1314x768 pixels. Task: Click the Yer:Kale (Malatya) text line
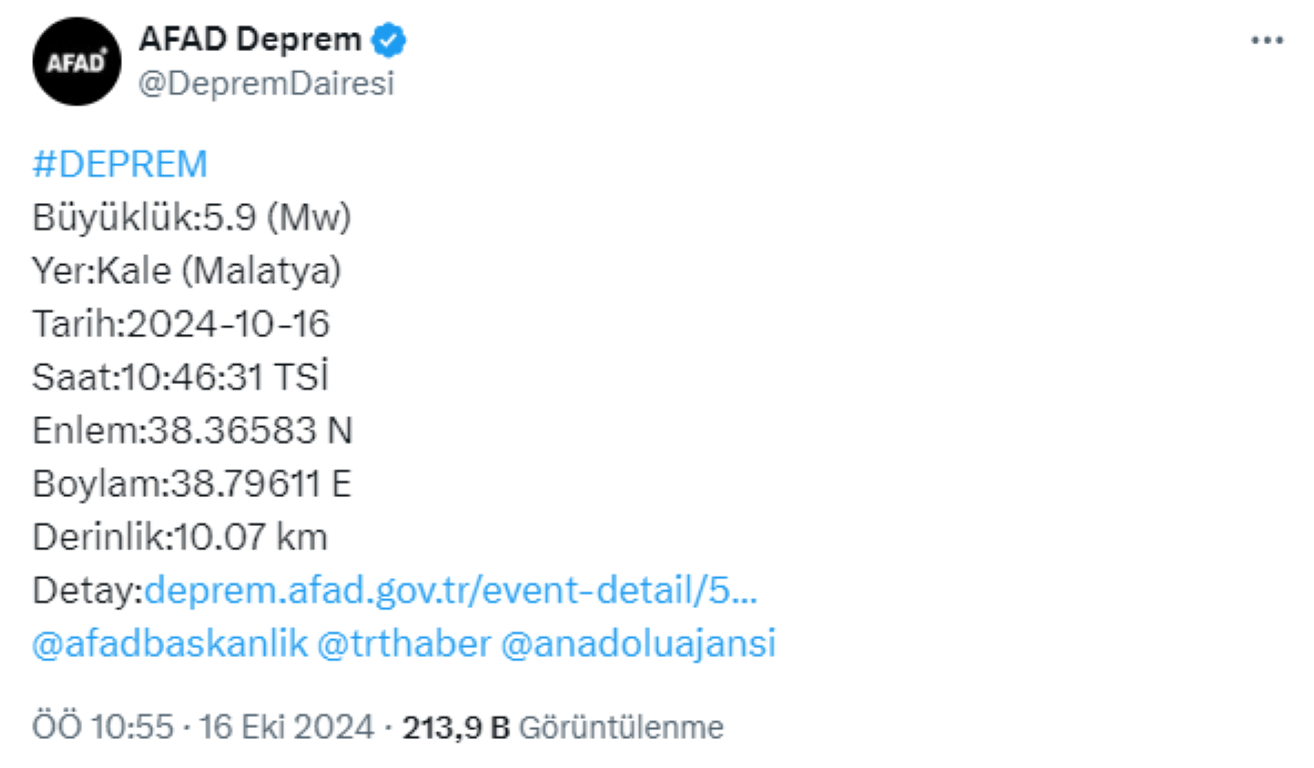pos(187,271)
